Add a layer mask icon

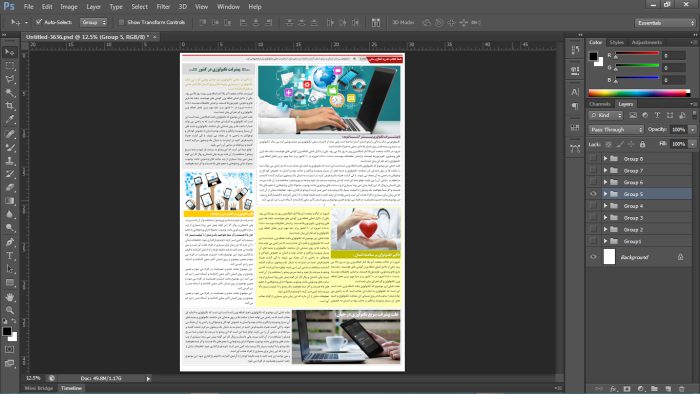(x=627, y=389)
